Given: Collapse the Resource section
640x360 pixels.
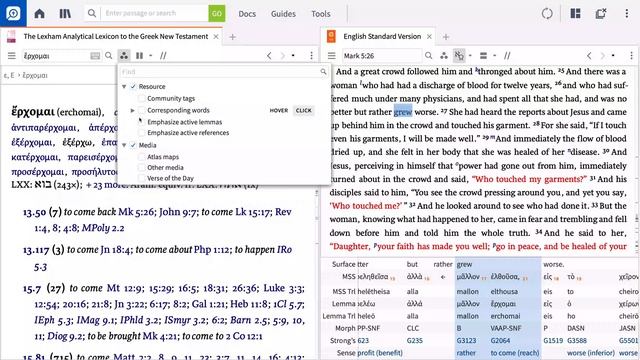Looking at the screenshot, I should click(x=124, y=87).
